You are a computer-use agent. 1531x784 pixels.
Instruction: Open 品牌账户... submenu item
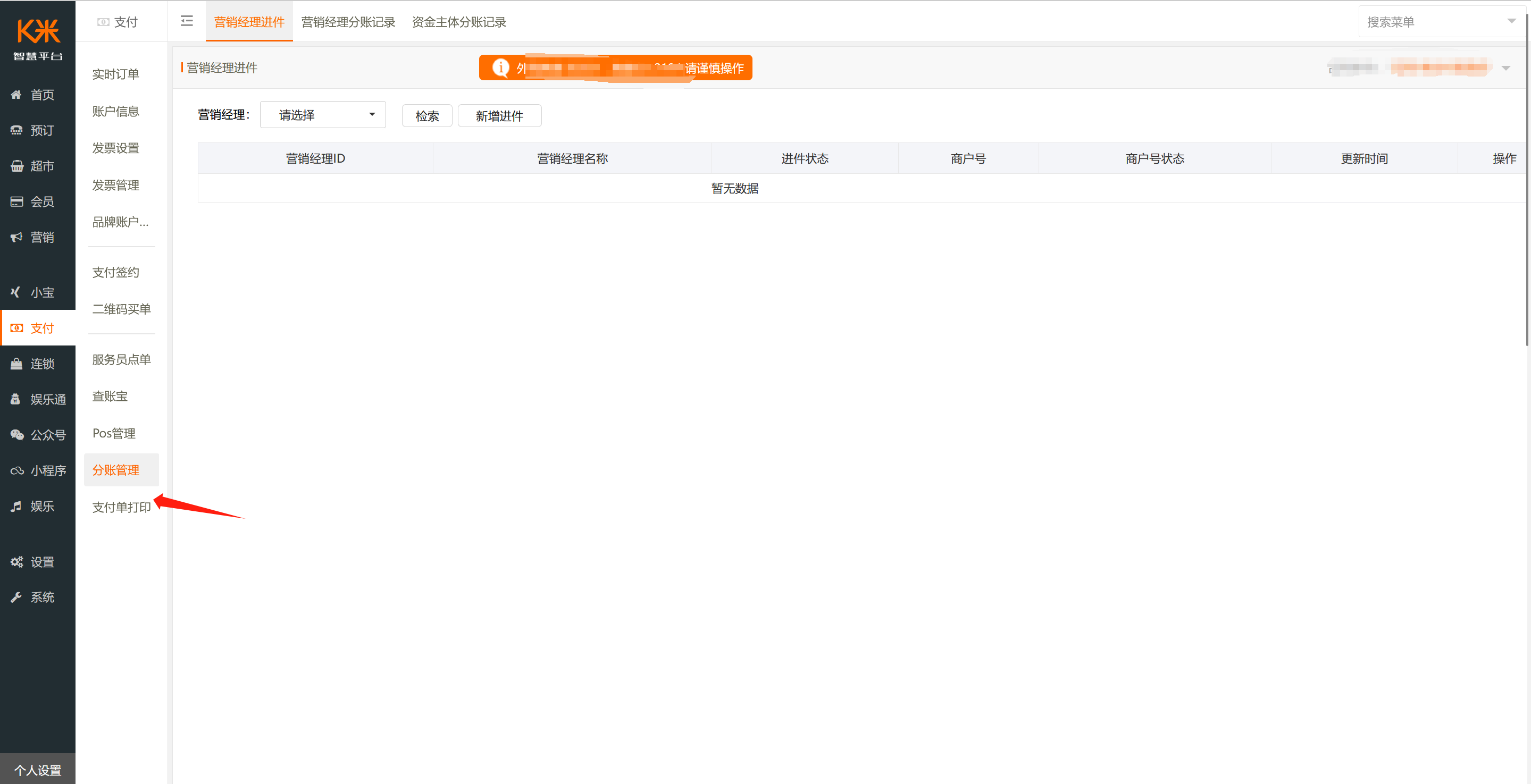(x=120, y=222)
